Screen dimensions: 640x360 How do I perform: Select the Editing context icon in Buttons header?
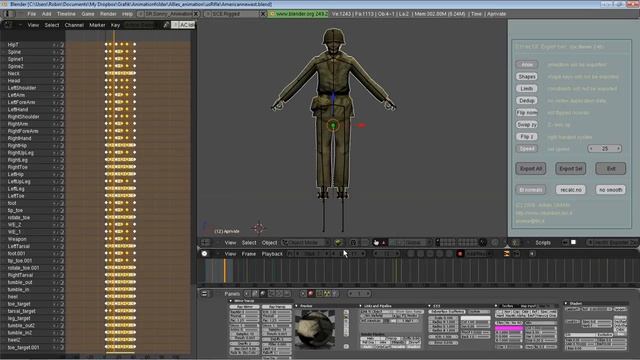[x=280, y=293]
